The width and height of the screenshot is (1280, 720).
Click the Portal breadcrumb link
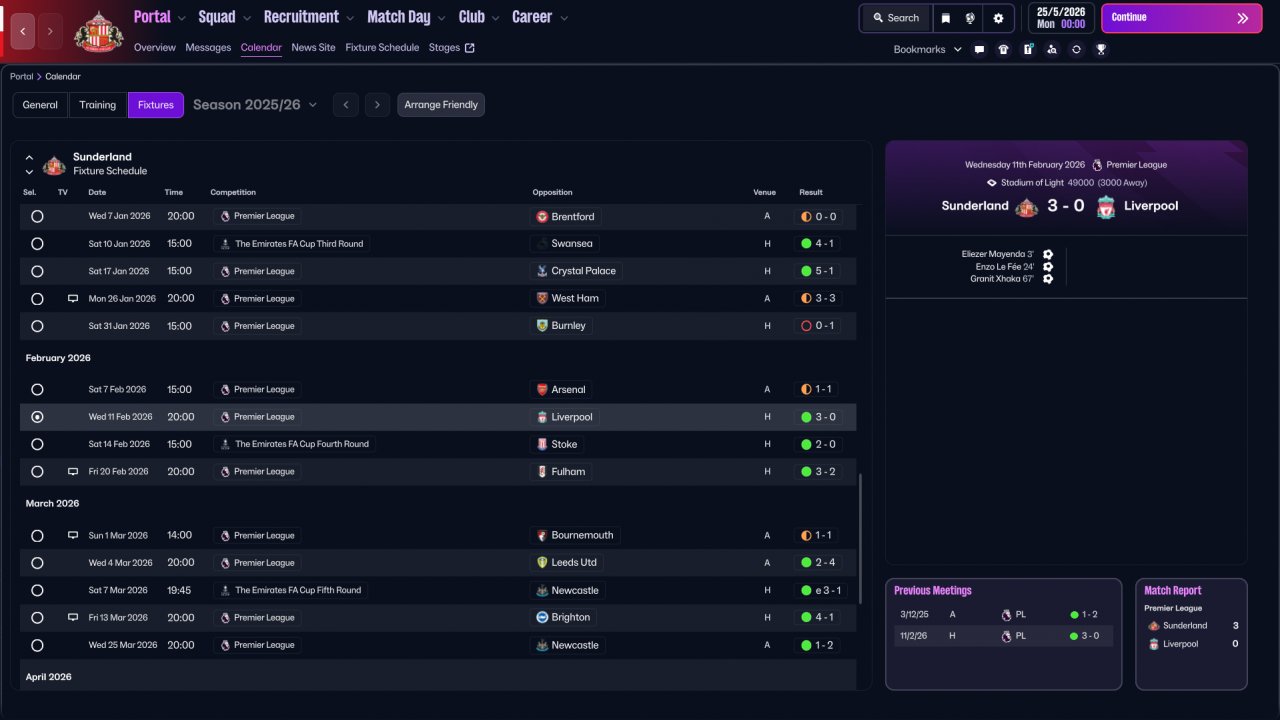pyautogui.click(x=22, y=77)
